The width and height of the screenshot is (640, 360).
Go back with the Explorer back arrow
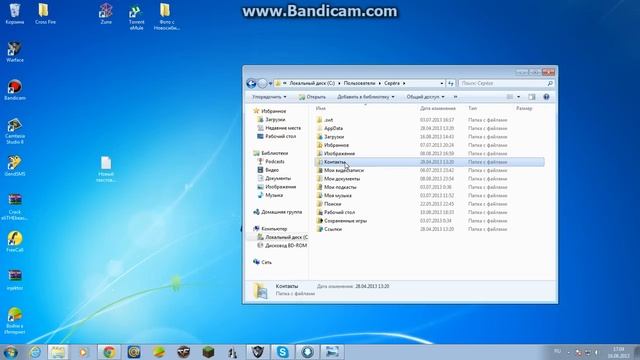(x=251, y=83)
